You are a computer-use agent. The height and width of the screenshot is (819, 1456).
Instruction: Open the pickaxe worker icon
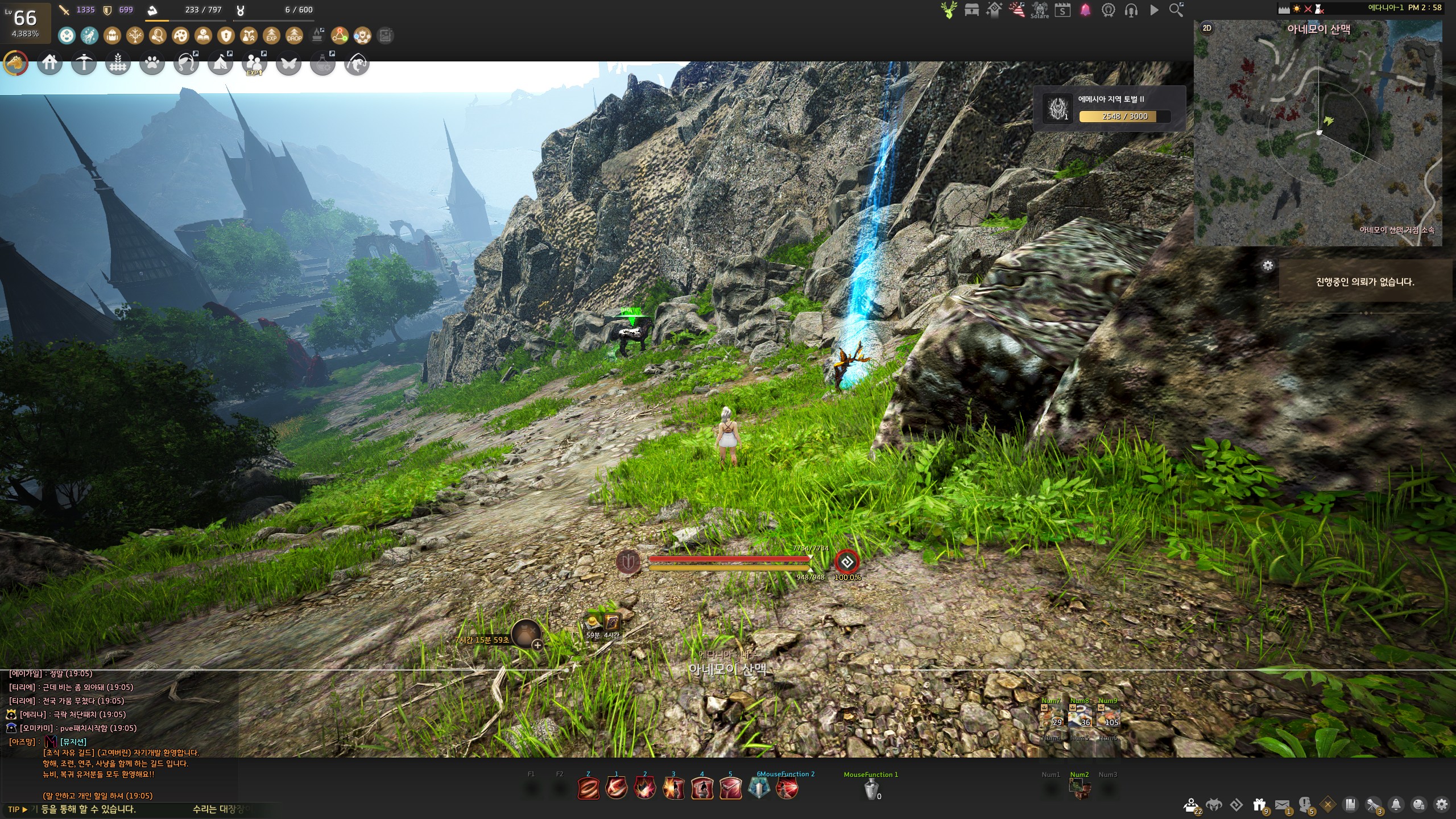pos(84,63)
